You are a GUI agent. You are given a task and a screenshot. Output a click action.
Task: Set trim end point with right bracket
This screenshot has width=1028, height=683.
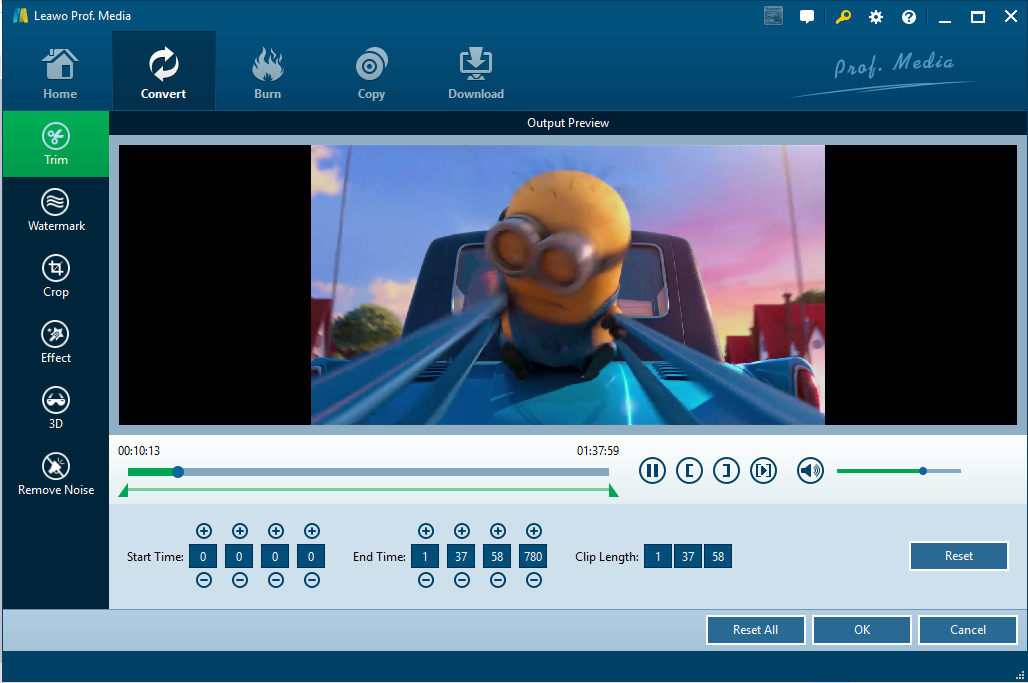726,470
